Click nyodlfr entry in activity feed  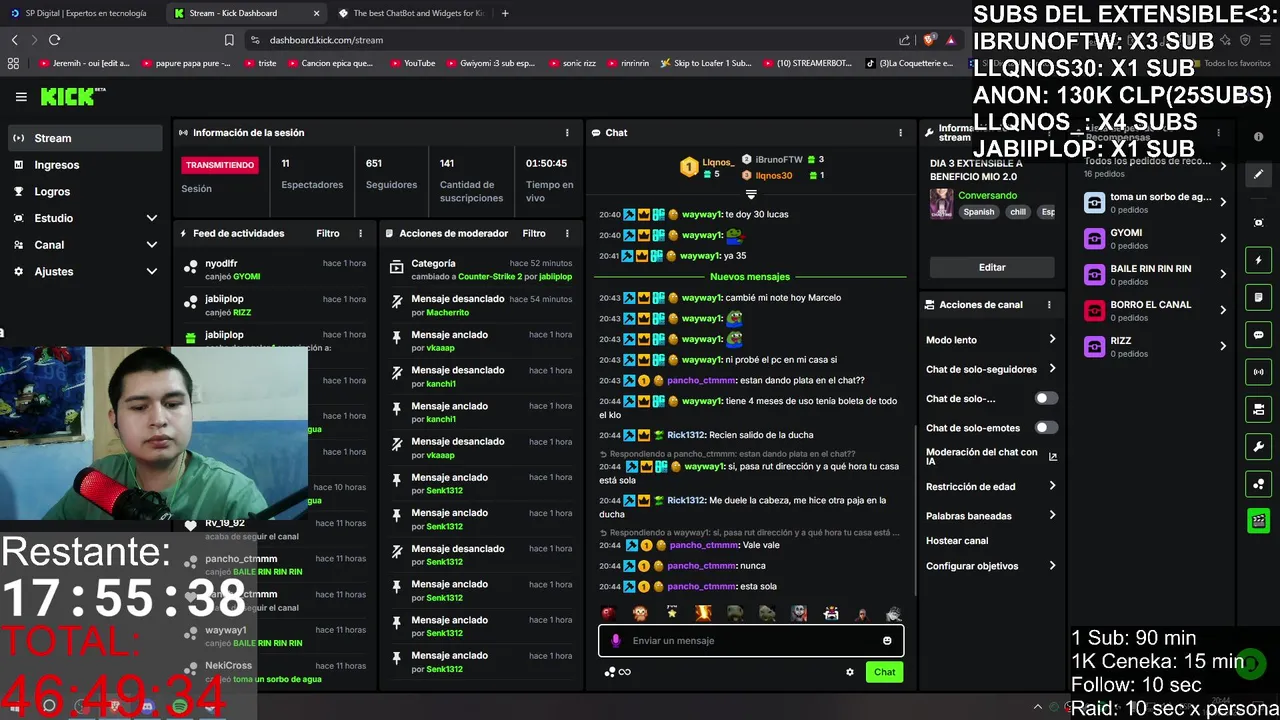point(274,270)
